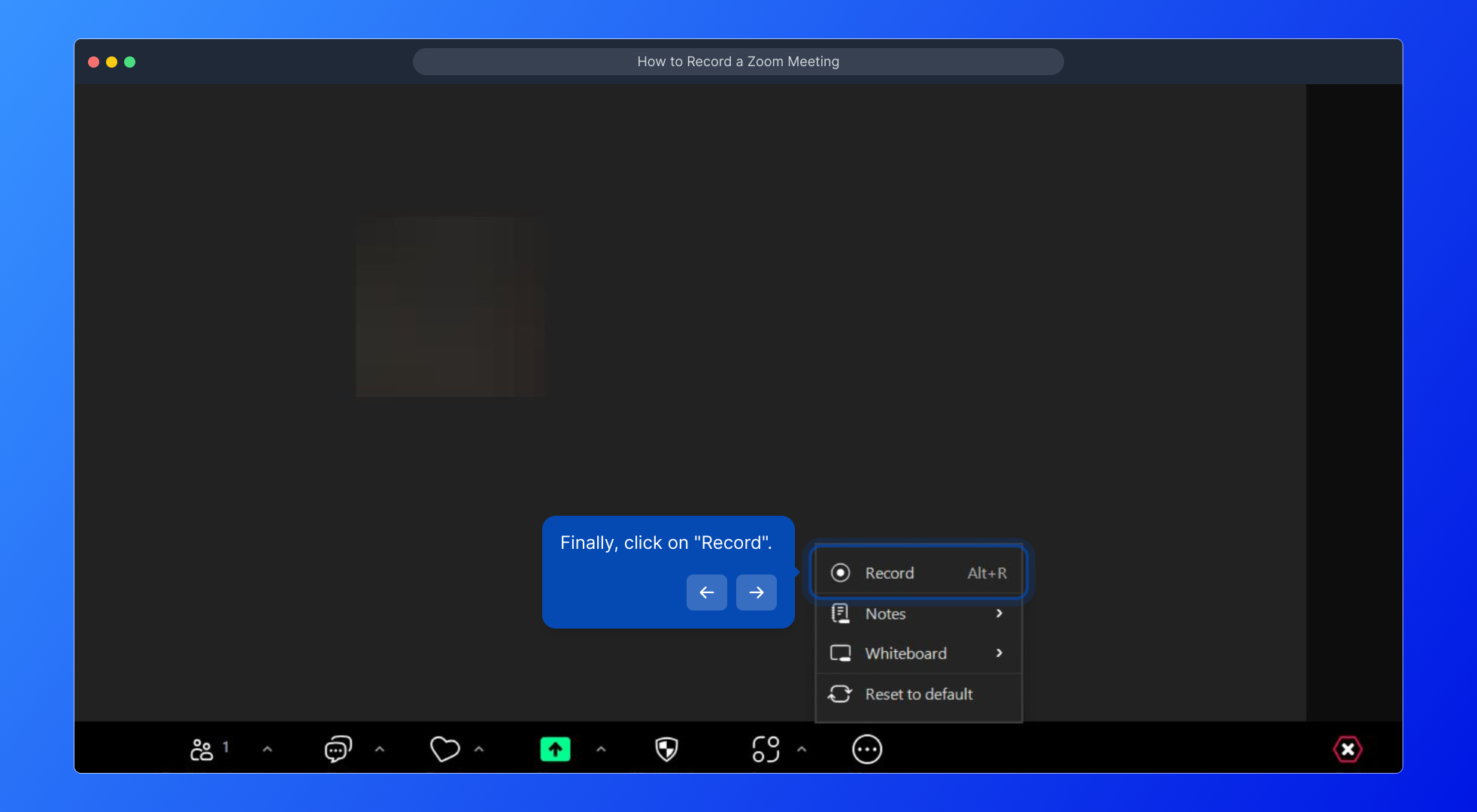The width and height of the screenshot is (1477, 812).
Task: Open the Whiteboard submenu item
Action: pyautogui.click(x=917, y=653)
